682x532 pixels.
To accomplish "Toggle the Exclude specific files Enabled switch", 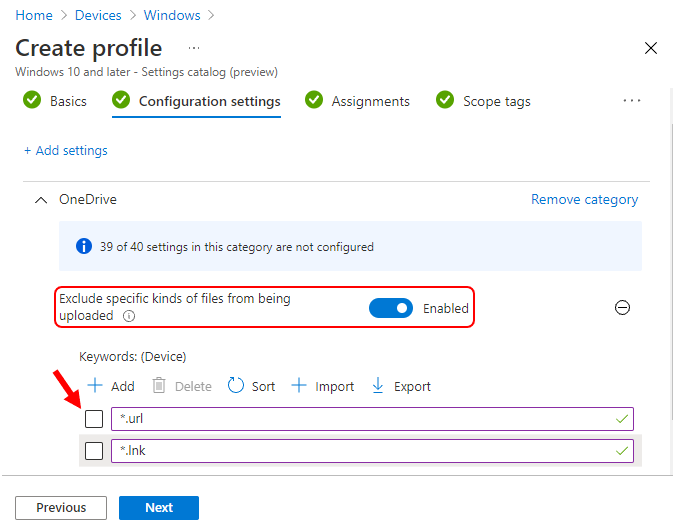I will pyautogui.click(x=391, y=308).
